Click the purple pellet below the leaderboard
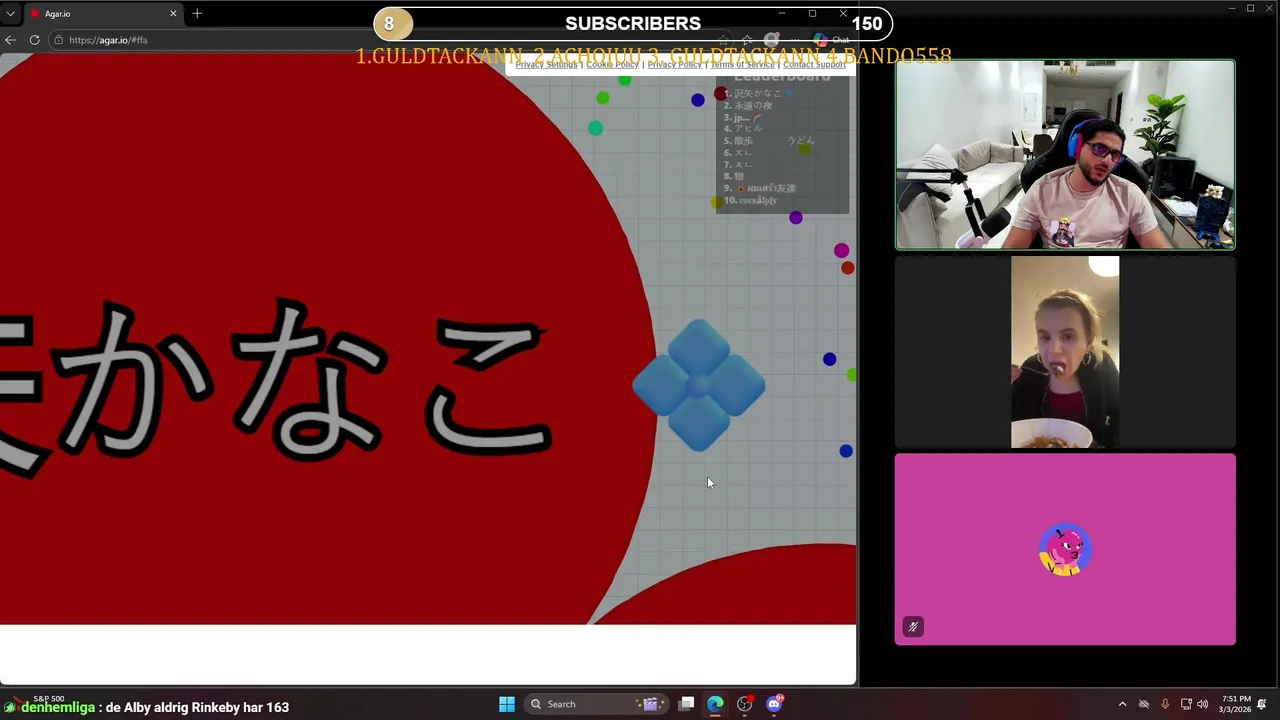The height and width of the screenshot is (720, 1280). tap(796, 218)
